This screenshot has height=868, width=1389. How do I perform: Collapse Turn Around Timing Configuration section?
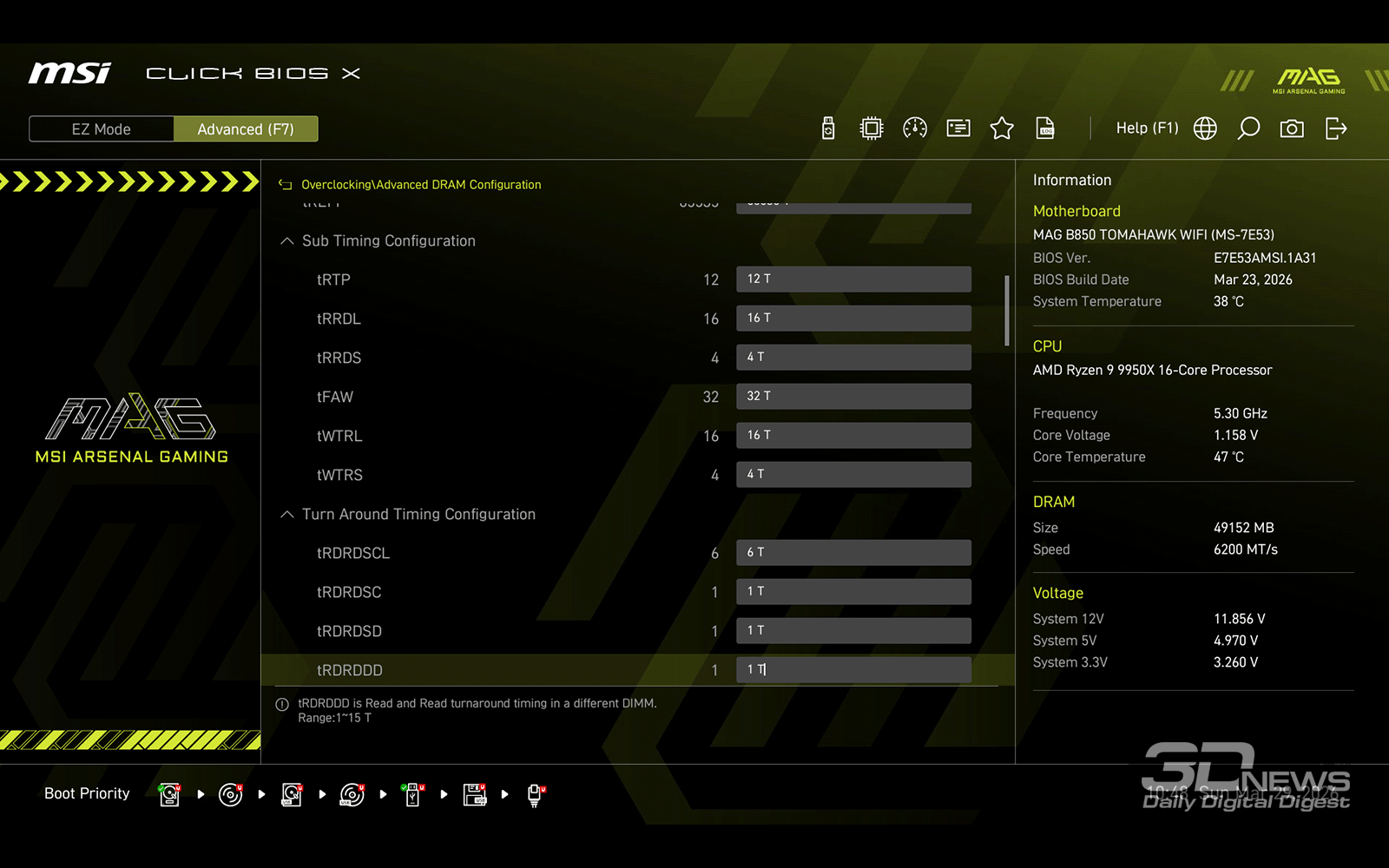click(x=287, y=515)
